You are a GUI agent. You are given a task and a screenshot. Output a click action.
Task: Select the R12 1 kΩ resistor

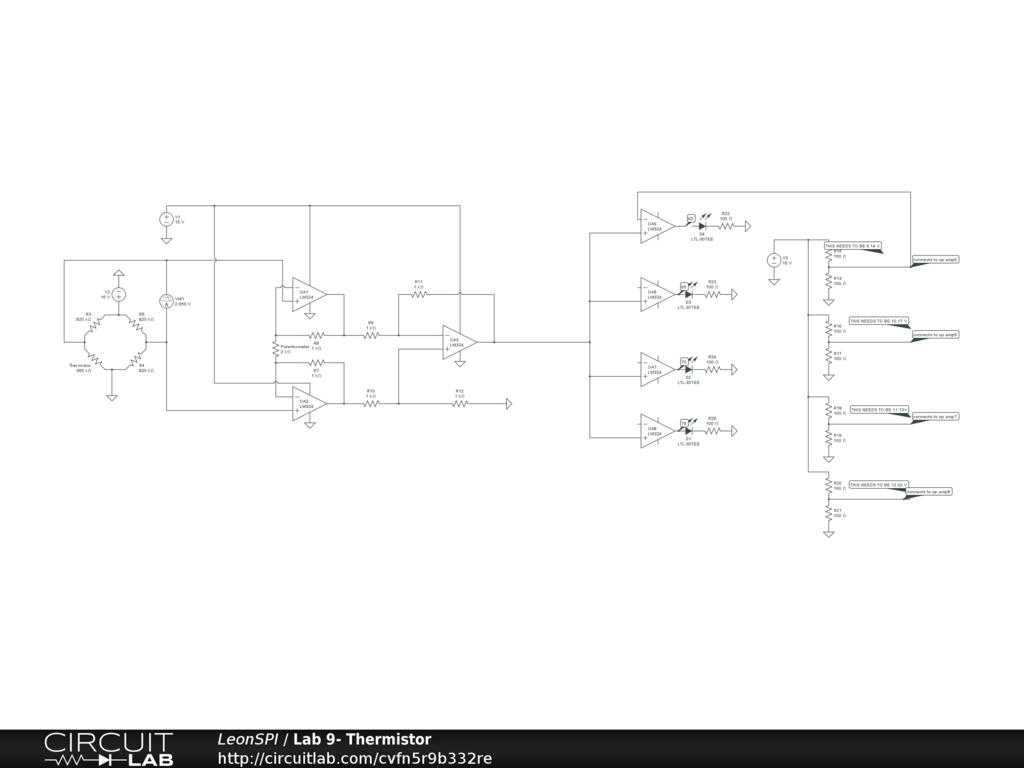click(460, 404)
